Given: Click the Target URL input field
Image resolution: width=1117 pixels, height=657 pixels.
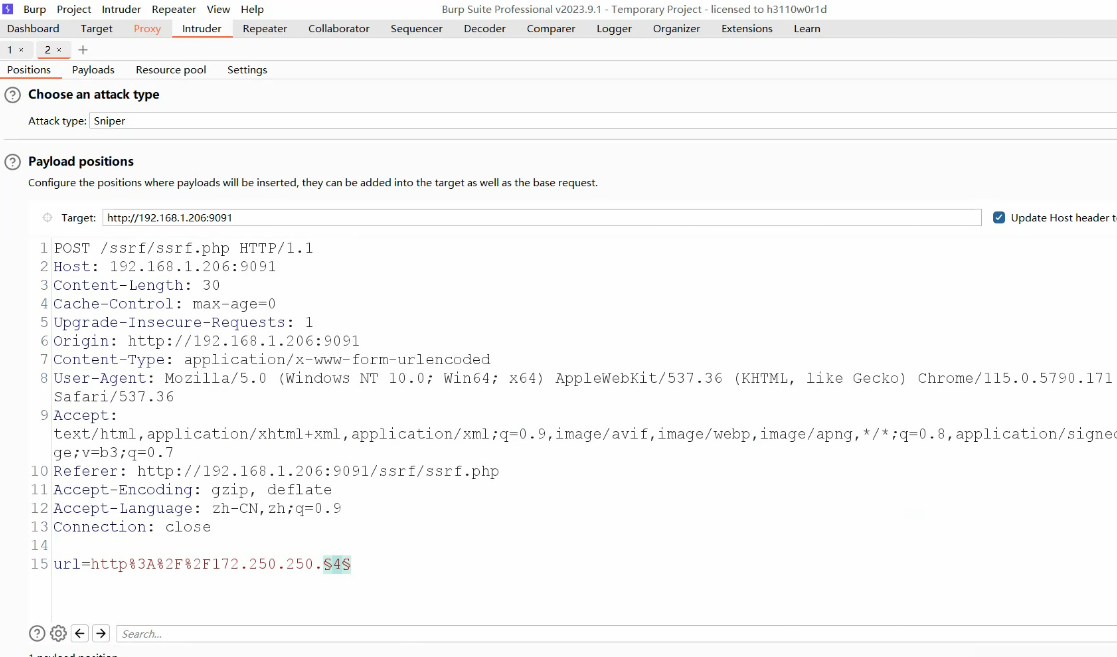Looking at the screenshot, I should tap(540, 218).
